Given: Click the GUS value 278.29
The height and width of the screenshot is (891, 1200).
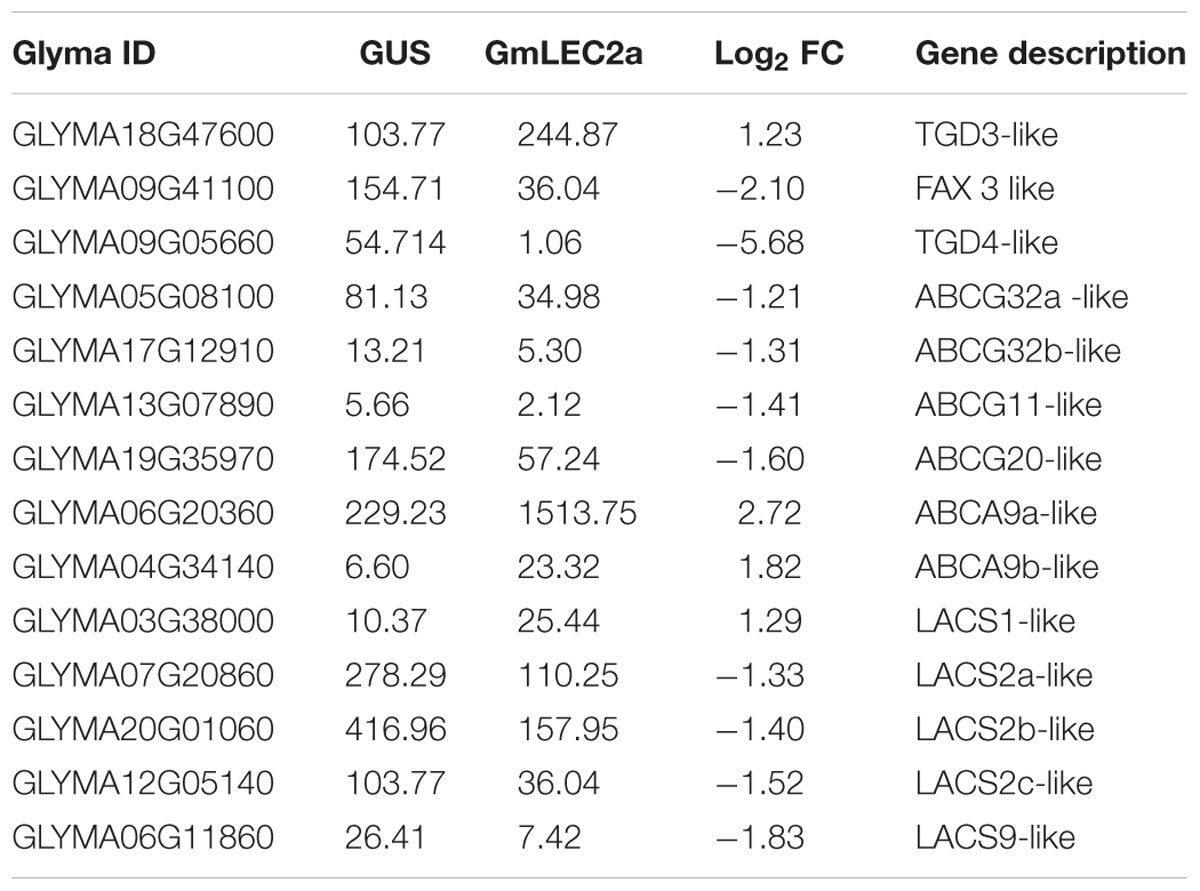Looking at the screenshot, I should click(x=396, y=675).
